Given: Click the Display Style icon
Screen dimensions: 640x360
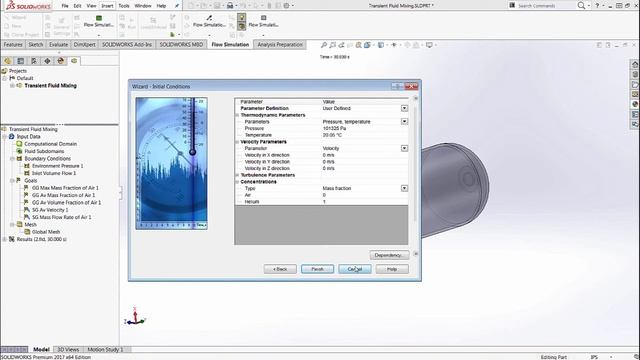Looking at the screenshot, I should click(380, 45).
